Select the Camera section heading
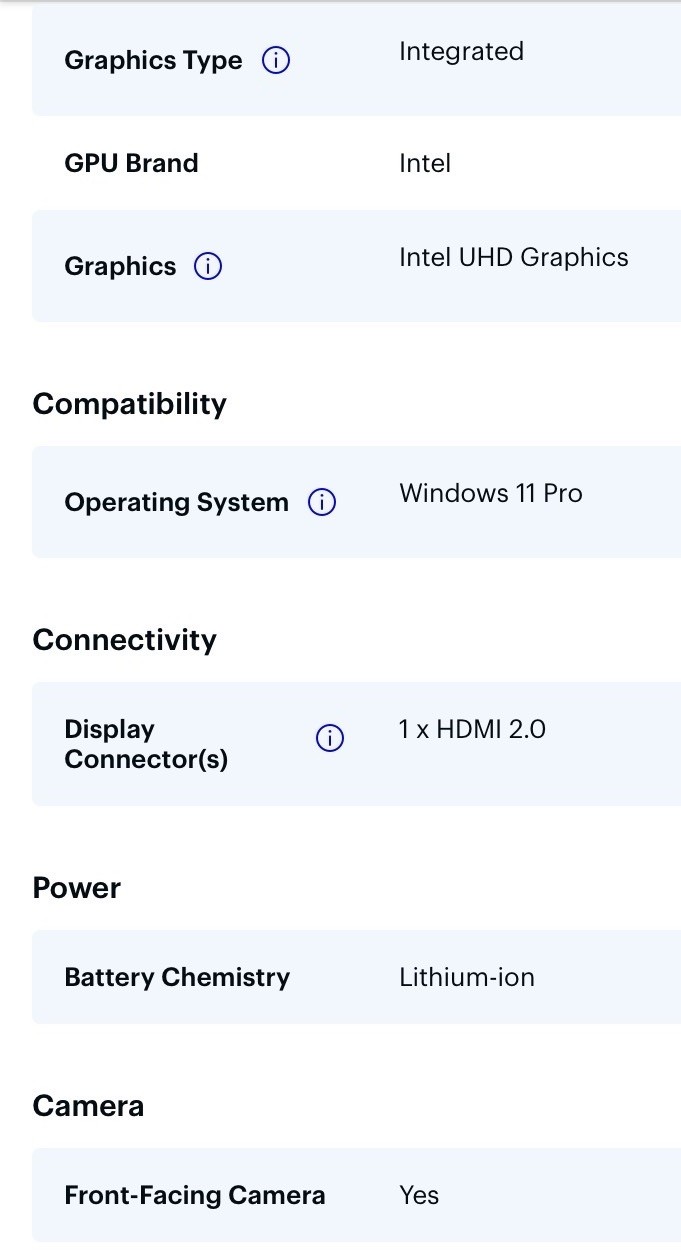 click(89, 1106)
